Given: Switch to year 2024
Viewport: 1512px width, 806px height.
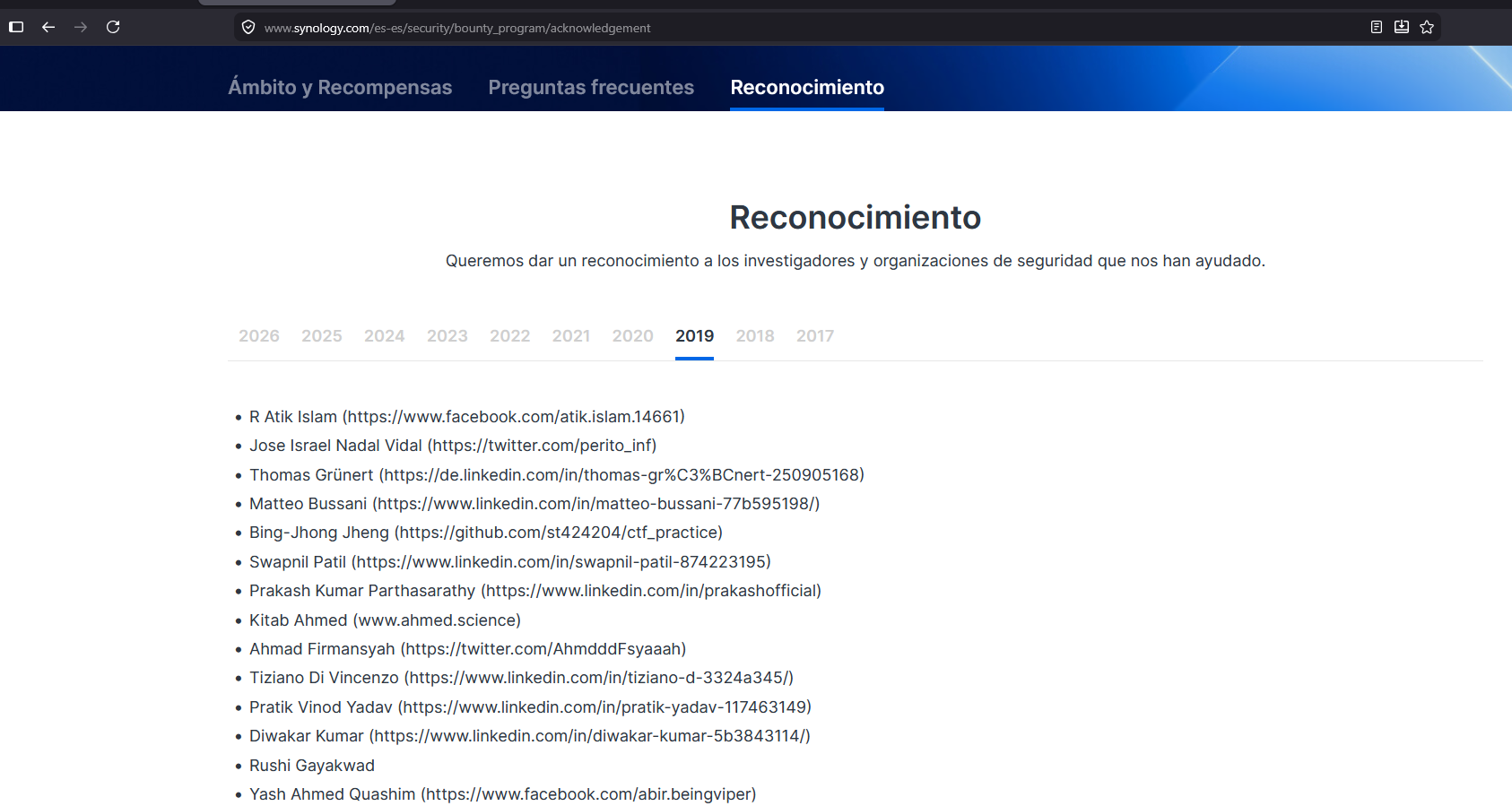Looking at the screenshot, I should [385, 335].
